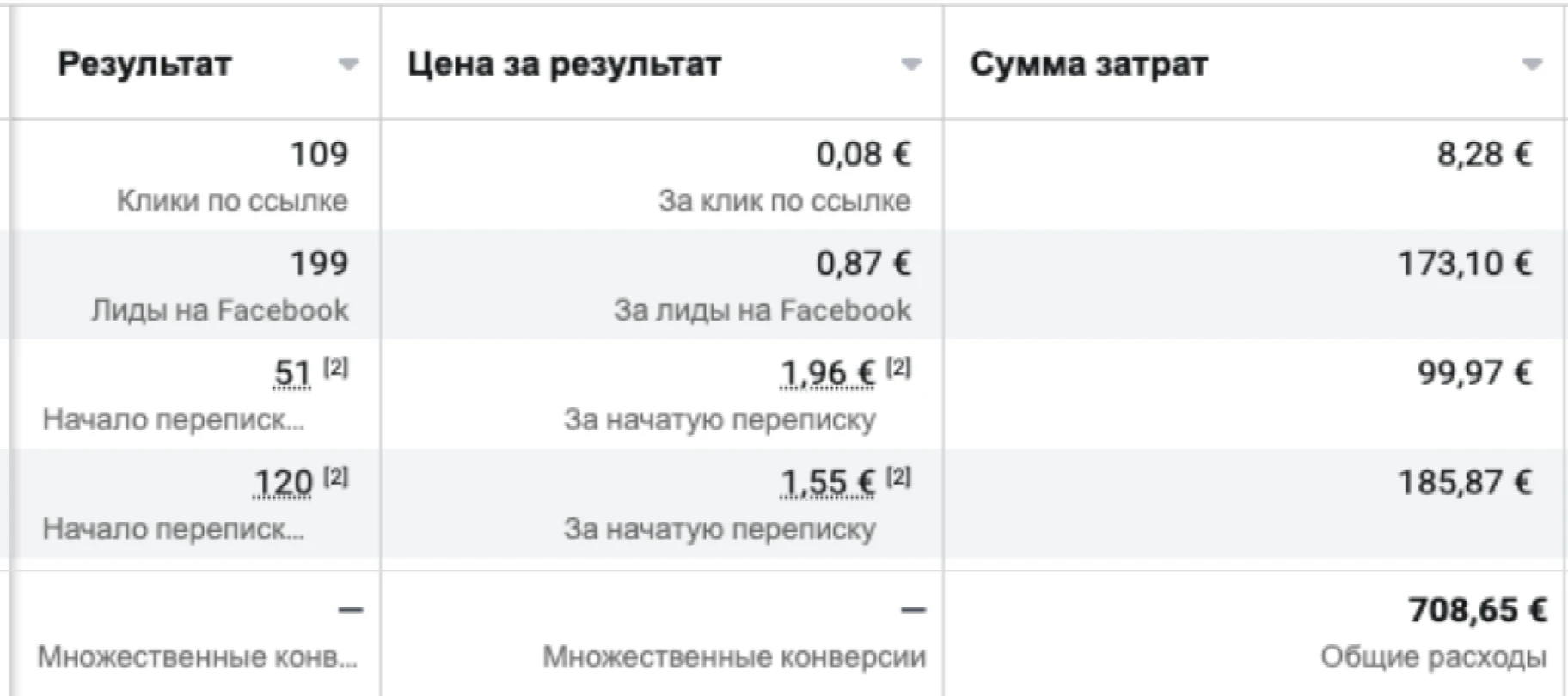Open the Сумма затрат column dropdown arrow
The height and width of the screenshot is (696, 1568).
pos(1532,64)
